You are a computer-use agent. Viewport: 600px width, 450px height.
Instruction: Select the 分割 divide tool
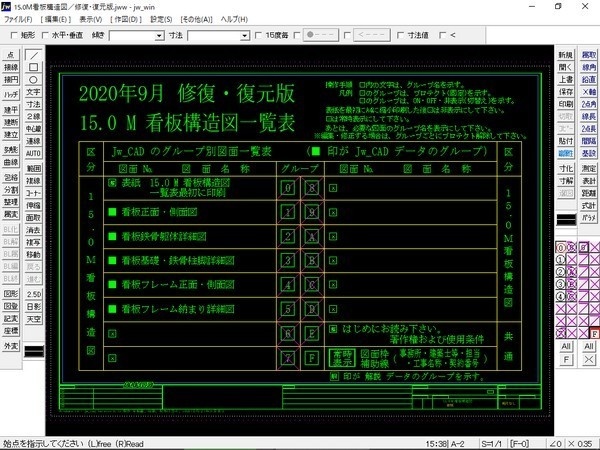pyautogui.click(x=11, y=190)
